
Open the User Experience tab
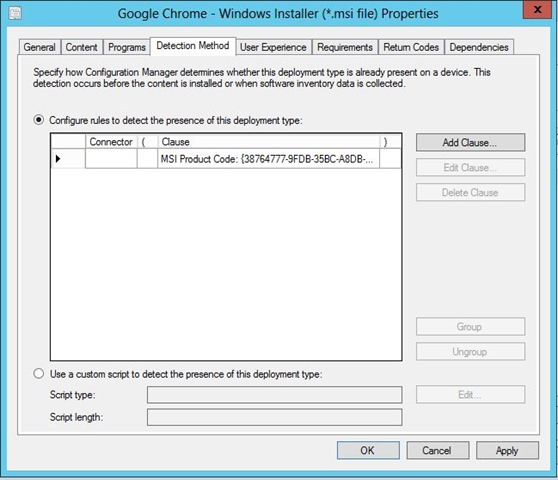[x=273, y=47]
